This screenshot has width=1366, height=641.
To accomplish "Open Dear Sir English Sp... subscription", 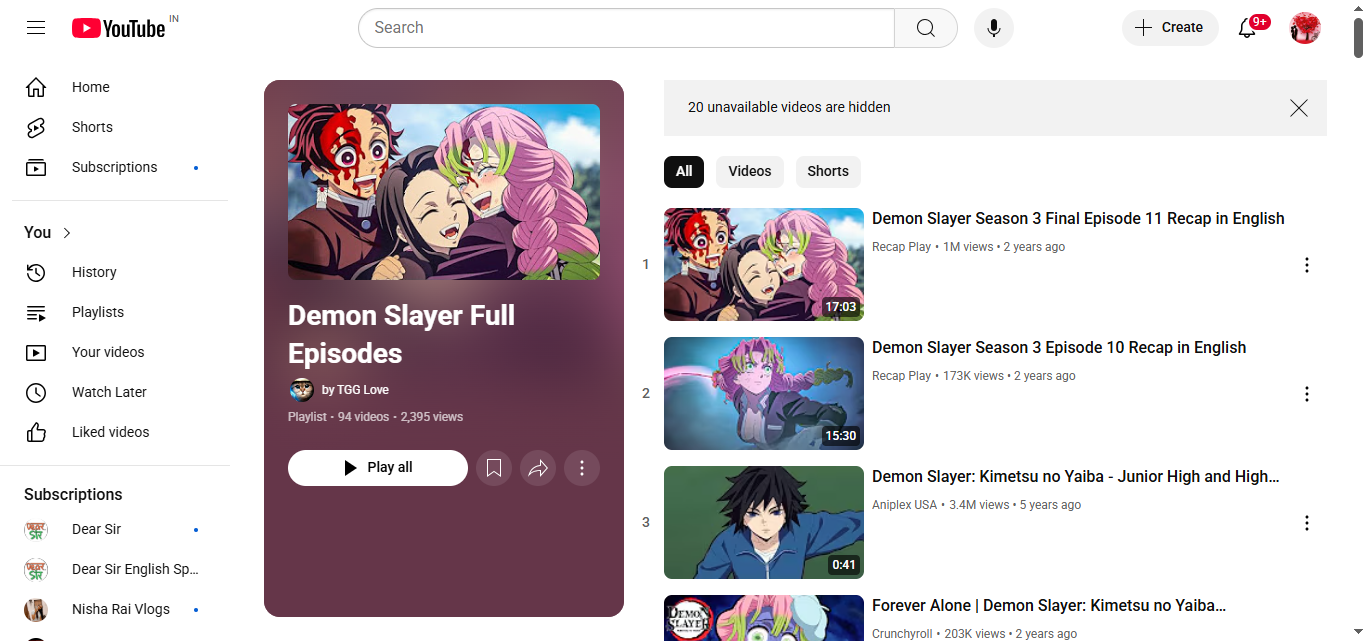I will click(x=120, y=569).
